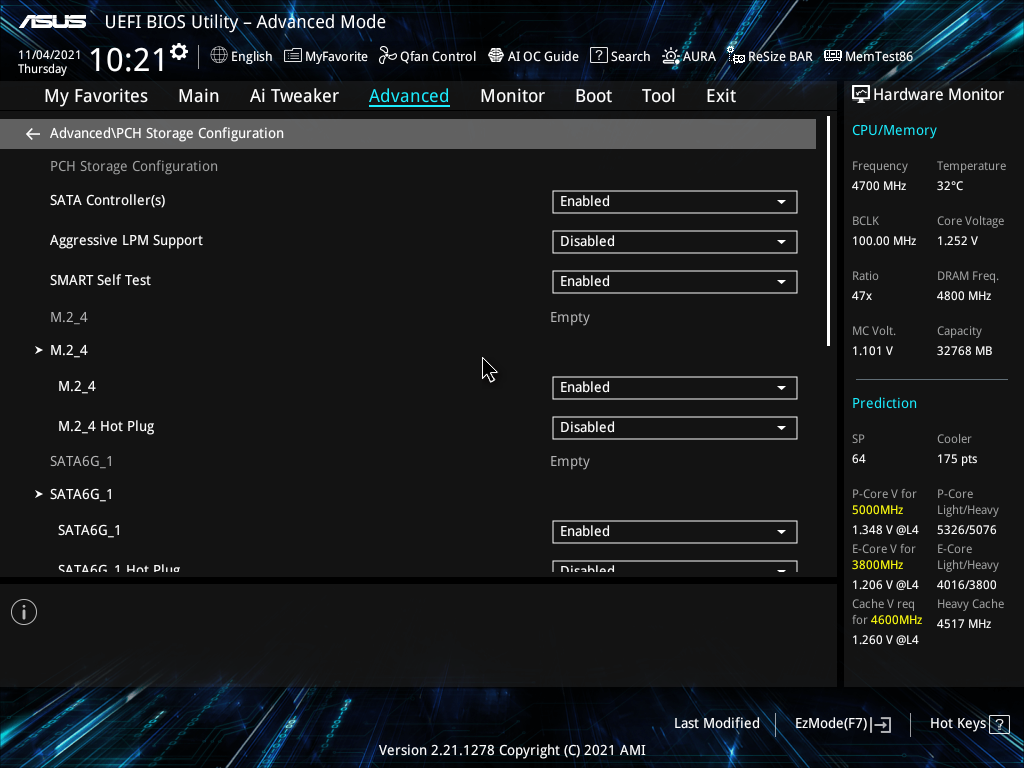Open the Tool tab
This screenshot has width=1024, height=768.
pos(658,96)
